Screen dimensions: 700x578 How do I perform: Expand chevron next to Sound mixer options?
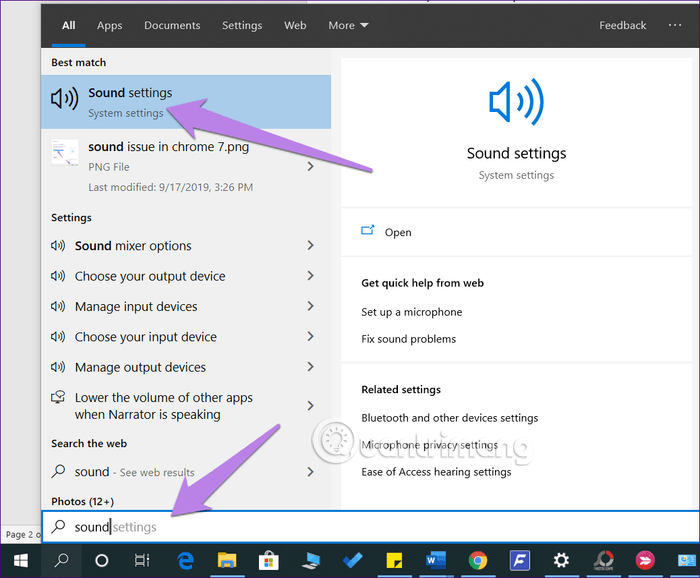[x=311, y=245]
